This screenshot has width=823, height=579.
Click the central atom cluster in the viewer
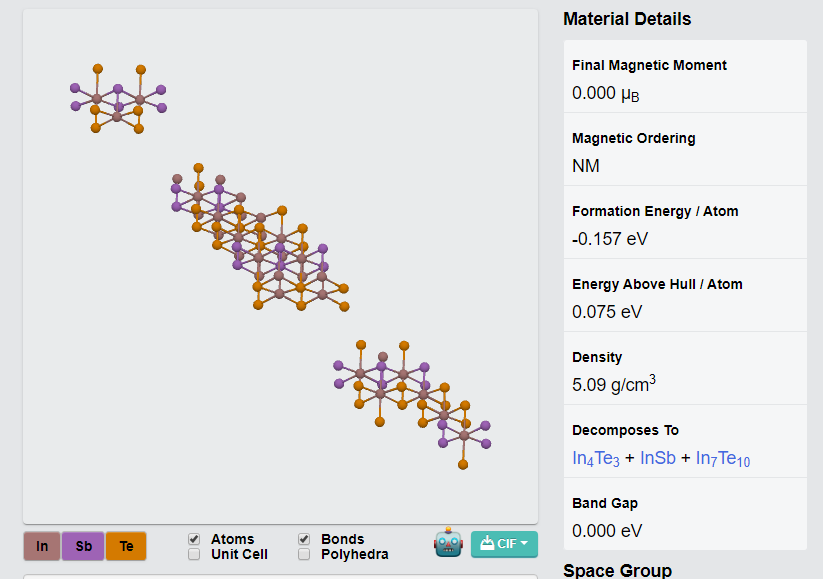260,240
